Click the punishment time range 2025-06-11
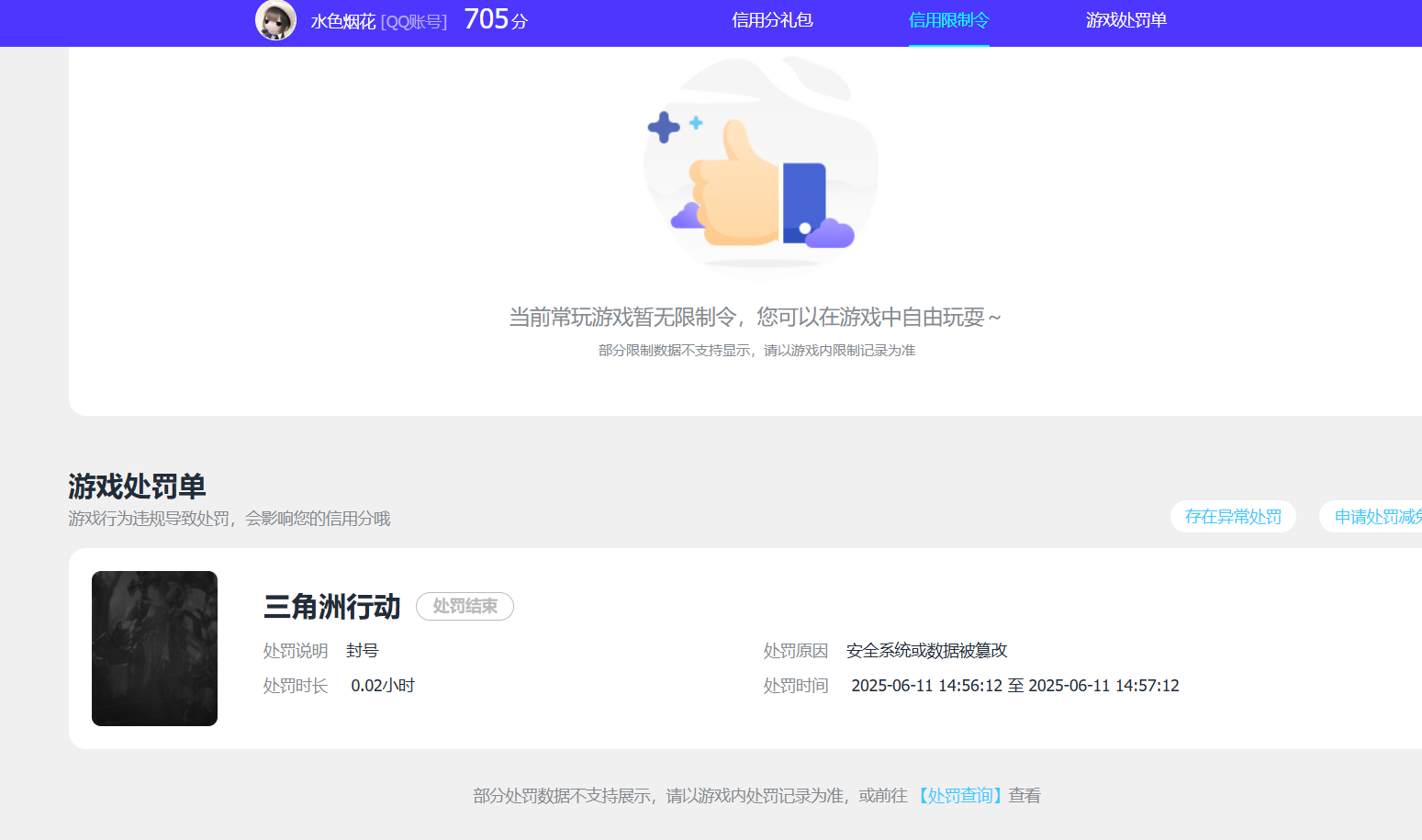 tap(1015, 685)
